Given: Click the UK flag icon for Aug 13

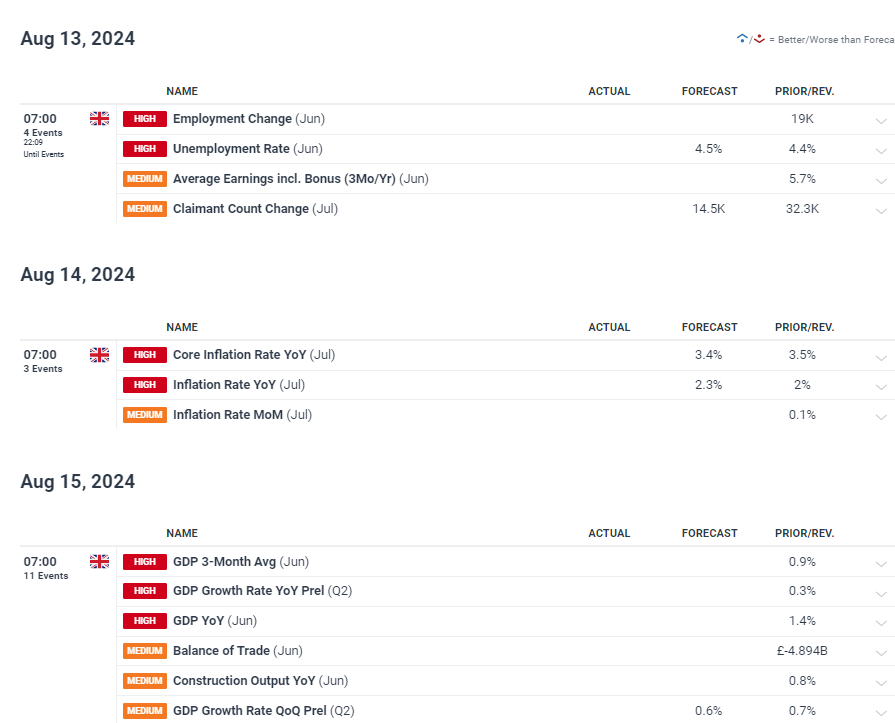Looking at the screenshot, I should pyautogui.click(x=99, y=119).
